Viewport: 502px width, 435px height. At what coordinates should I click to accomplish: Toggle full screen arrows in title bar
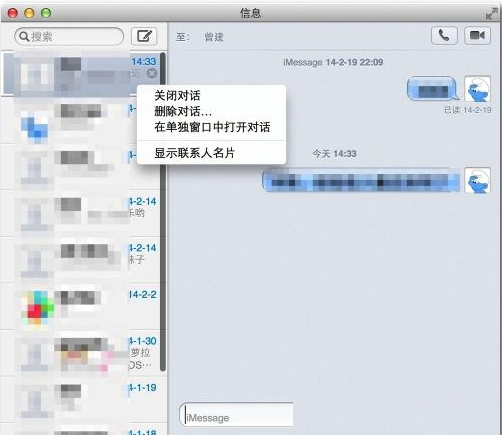(491, 13)
